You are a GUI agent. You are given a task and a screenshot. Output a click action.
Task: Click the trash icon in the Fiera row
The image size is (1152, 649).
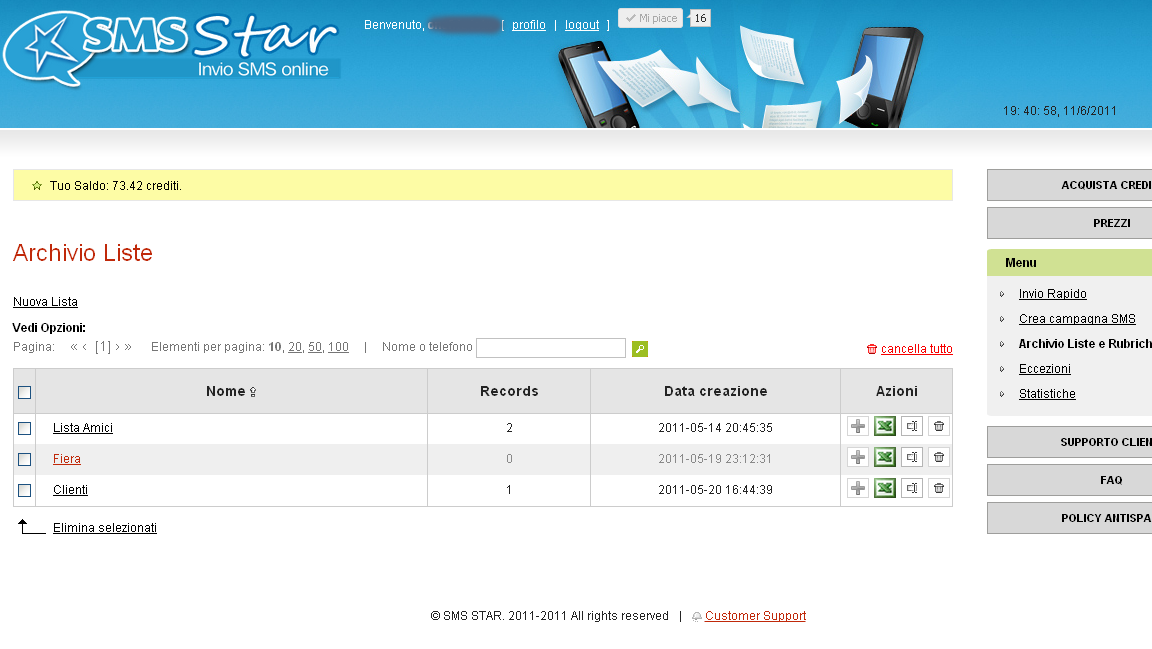point(938,458)
